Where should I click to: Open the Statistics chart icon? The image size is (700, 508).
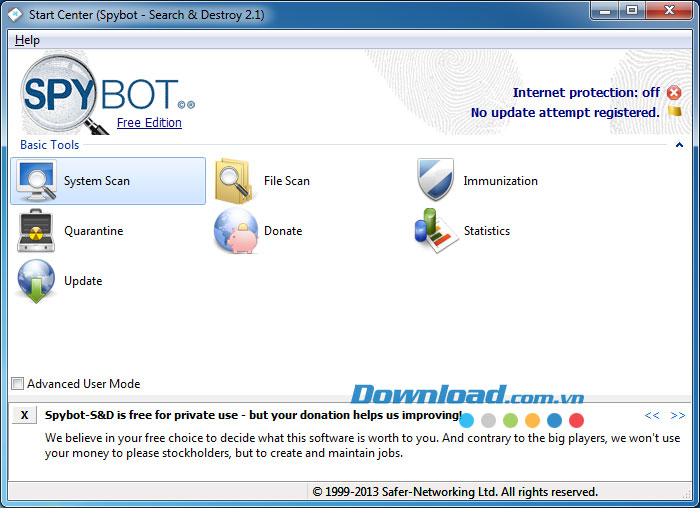[x=435, y=231]
